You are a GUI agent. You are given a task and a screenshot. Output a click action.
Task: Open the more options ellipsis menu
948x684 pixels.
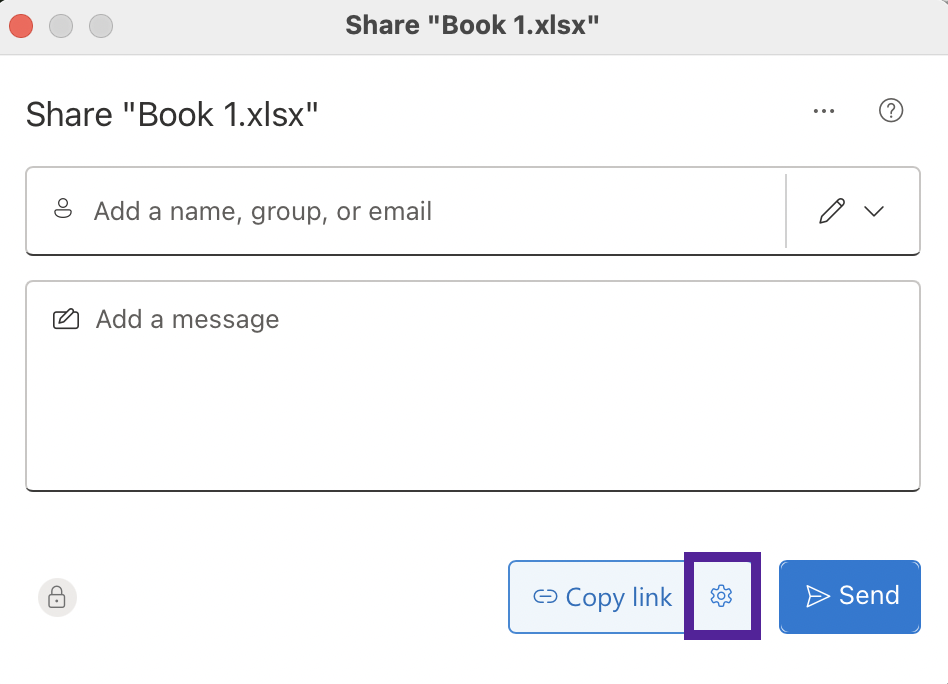tap(823, 111)
